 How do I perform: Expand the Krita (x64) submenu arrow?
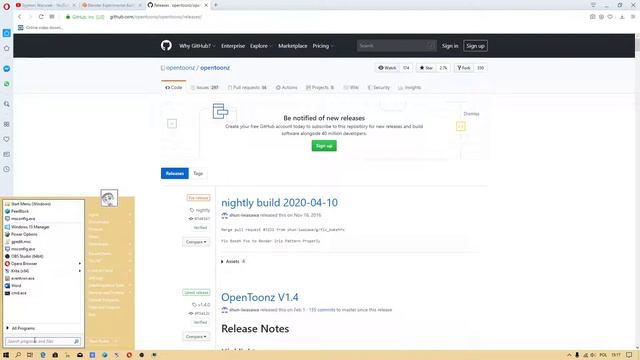pos(80,271)
